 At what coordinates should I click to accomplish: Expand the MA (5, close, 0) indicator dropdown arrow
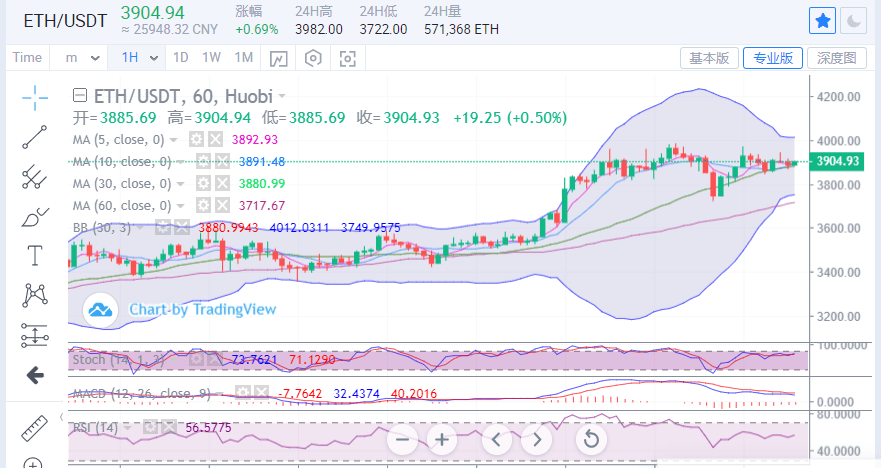click(x=175, y=140)
